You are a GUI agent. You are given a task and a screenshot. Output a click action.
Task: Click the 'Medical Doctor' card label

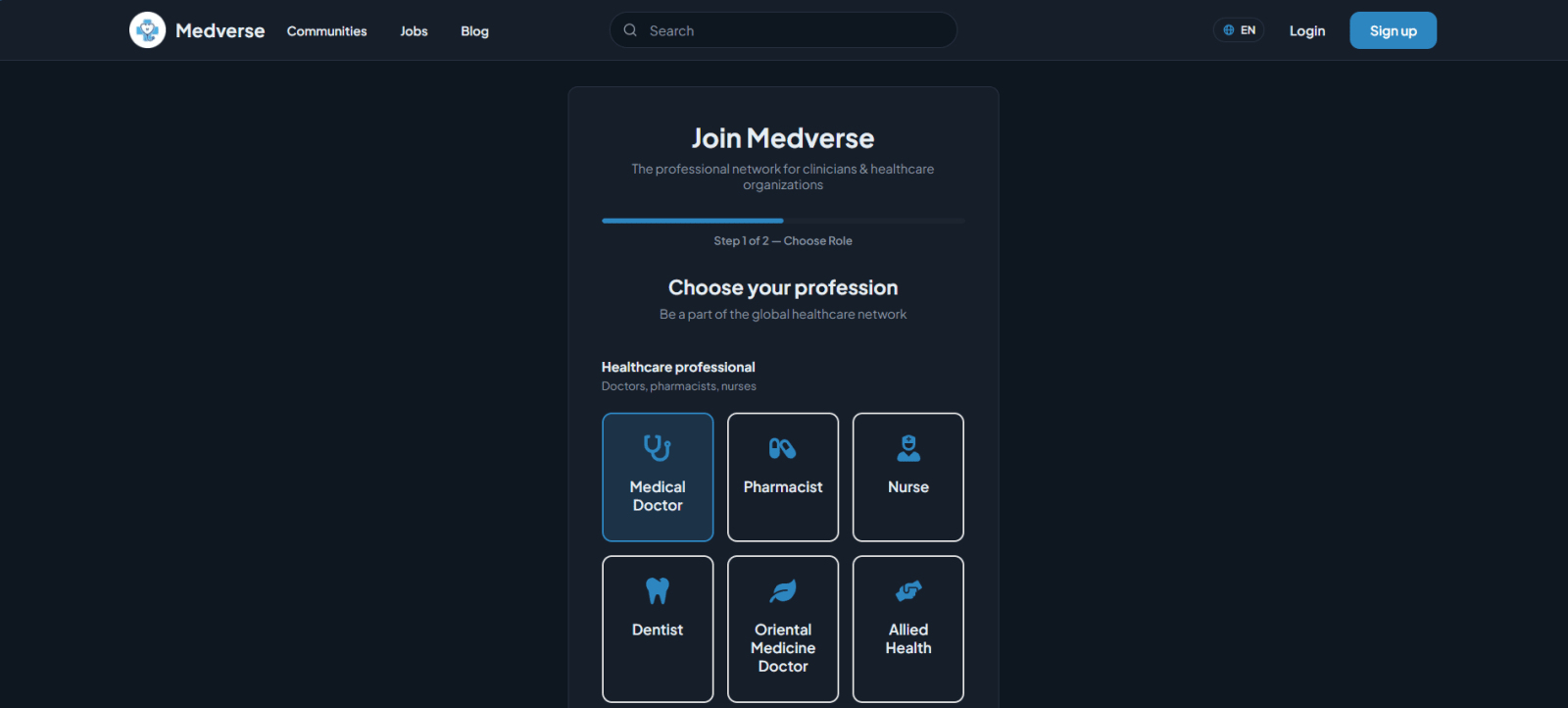point(658,496)
